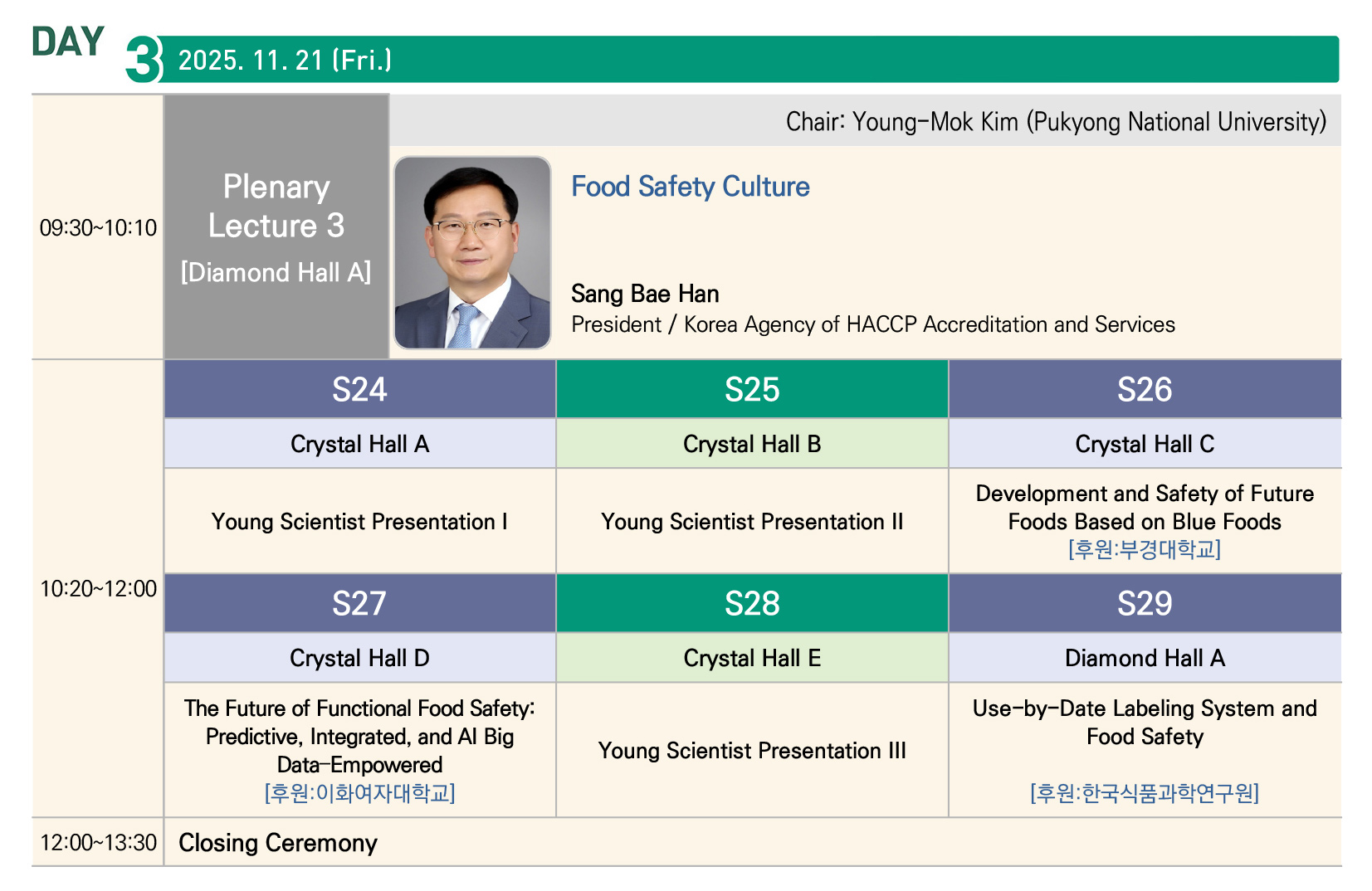This screenshot has width=1372, height=891.
Task: Open the 한국식품과학연구원 sponsor link
Action: [x=1145, y=793]
